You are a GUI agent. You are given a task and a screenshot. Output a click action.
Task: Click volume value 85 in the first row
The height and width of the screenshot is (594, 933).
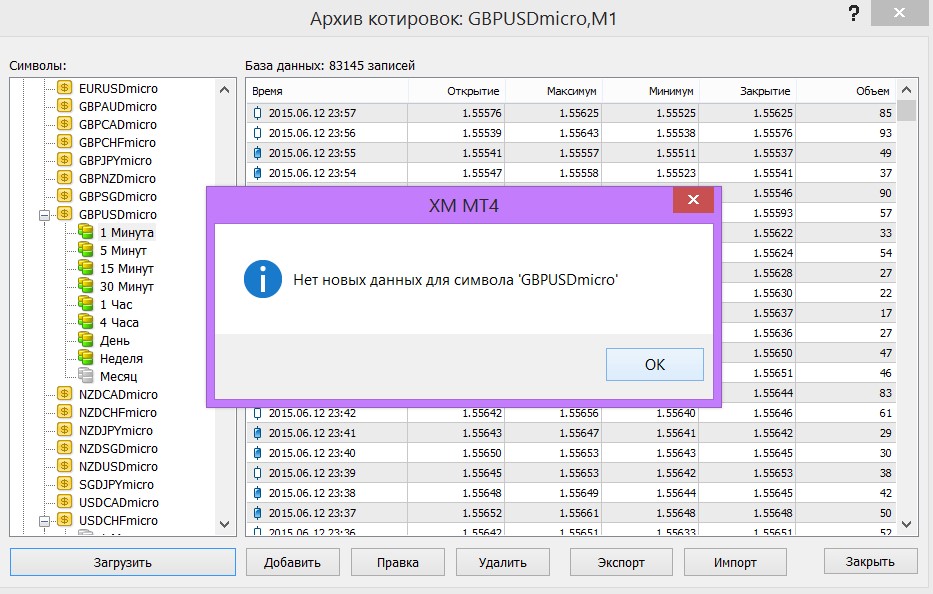tap(885, 113)
